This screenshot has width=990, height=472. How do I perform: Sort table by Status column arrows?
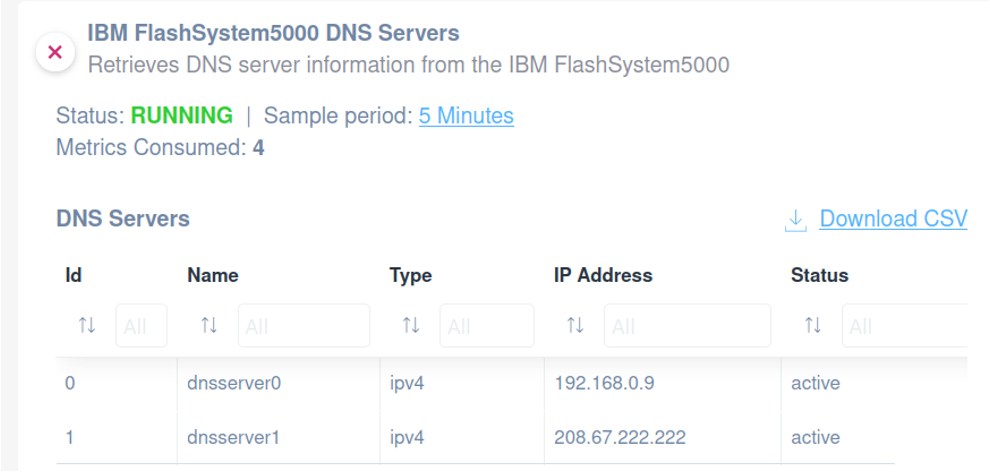click(813, 326)
